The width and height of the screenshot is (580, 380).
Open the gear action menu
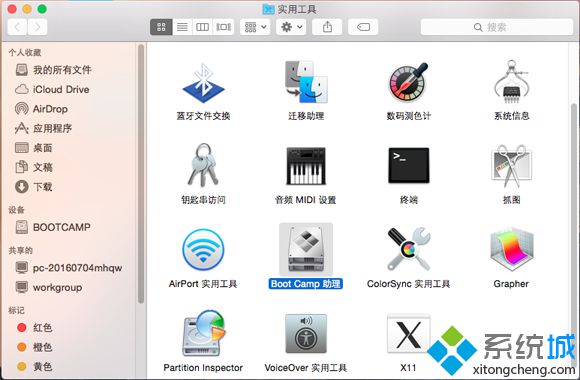291,27
